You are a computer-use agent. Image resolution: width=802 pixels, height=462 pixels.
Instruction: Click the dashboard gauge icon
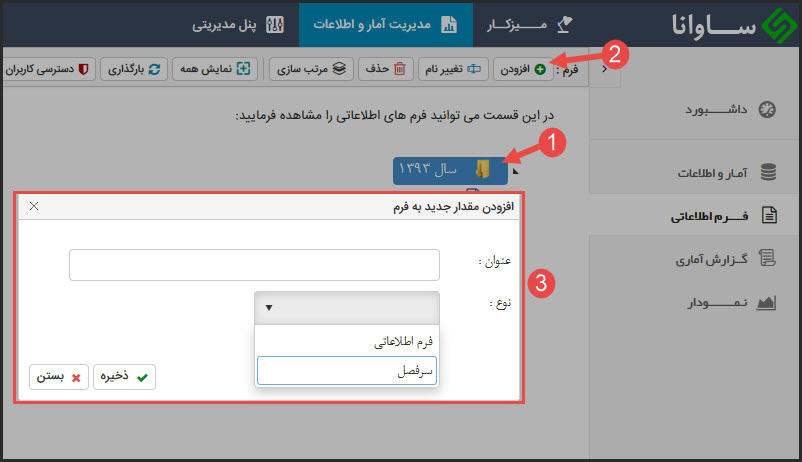coord(767,109)
